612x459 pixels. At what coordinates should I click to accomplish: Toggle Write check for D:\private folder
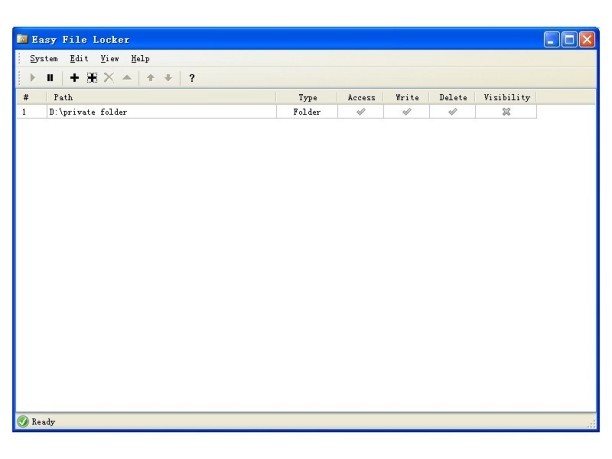click(x=407, y=112)
